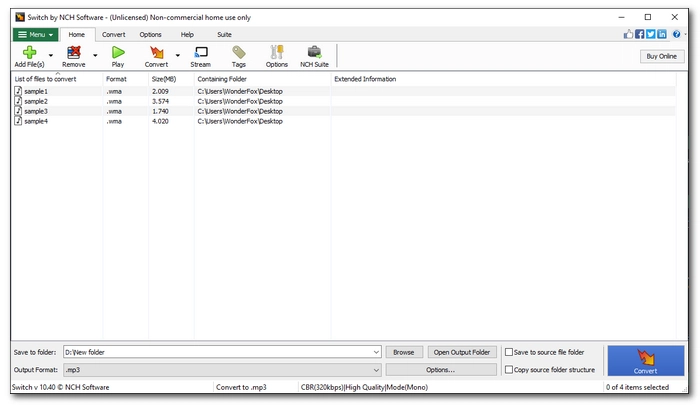The height and width of the screenshot is (405, 700).
Task: Select the sample2 file name
Action: pyautogui.click(x=36, y=101)
